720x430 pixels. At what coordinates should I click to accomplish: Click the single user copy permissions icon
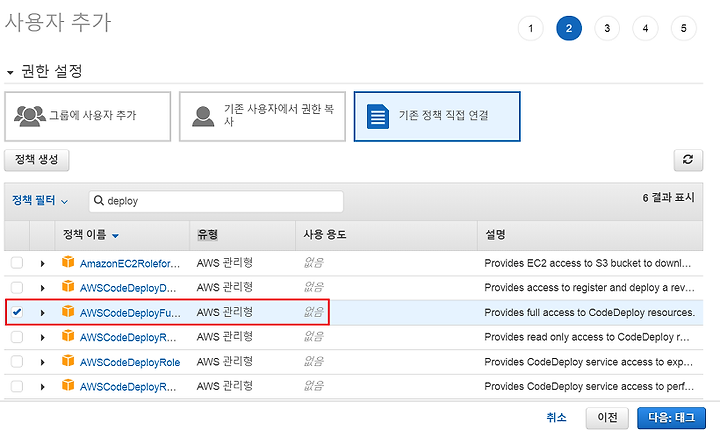203,116
